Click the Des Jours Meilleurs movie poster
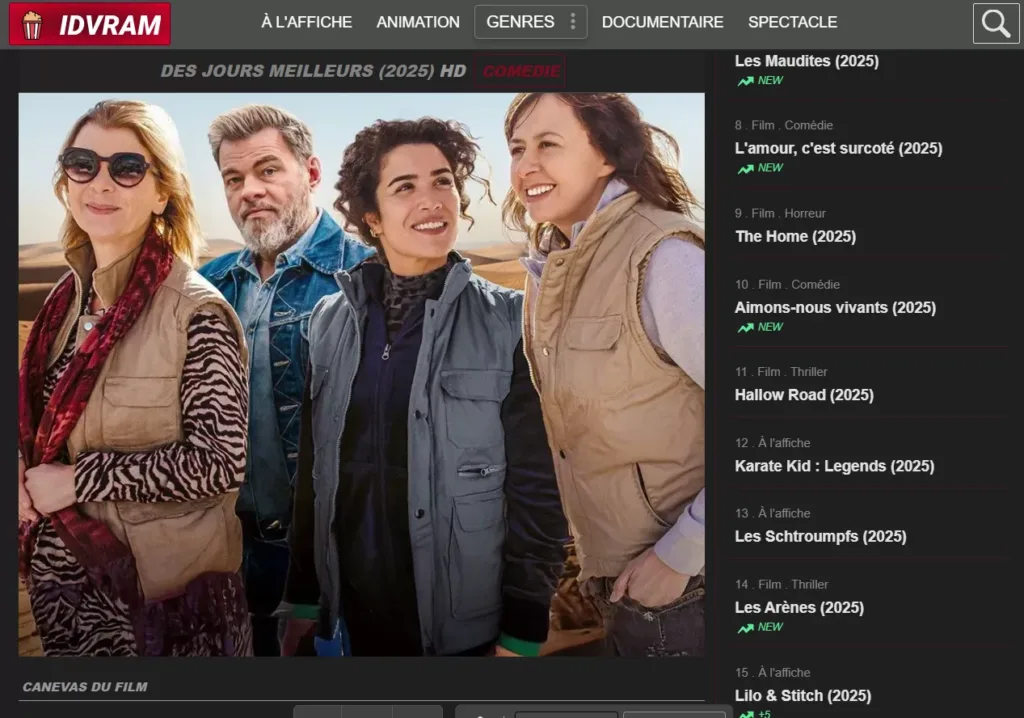The image size is (1024, 718). 361,374
